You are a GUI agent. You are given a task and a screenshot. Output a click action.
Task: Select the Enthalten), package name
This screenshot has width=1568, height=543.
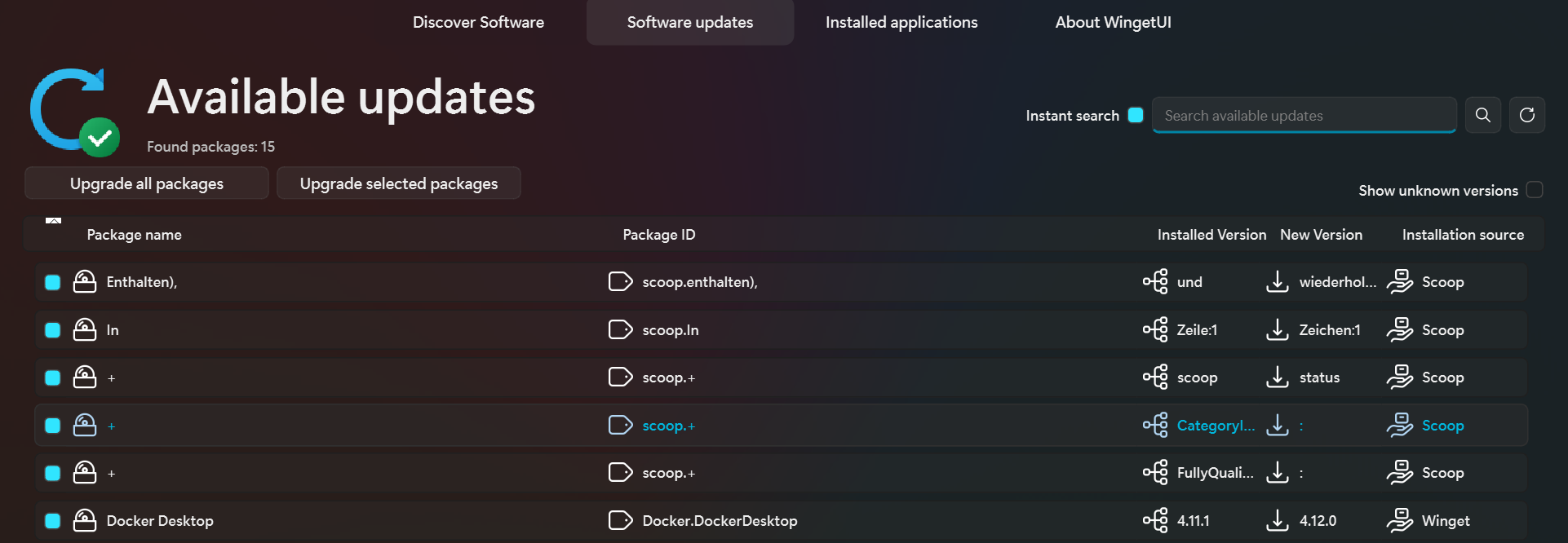click(142, 282)
